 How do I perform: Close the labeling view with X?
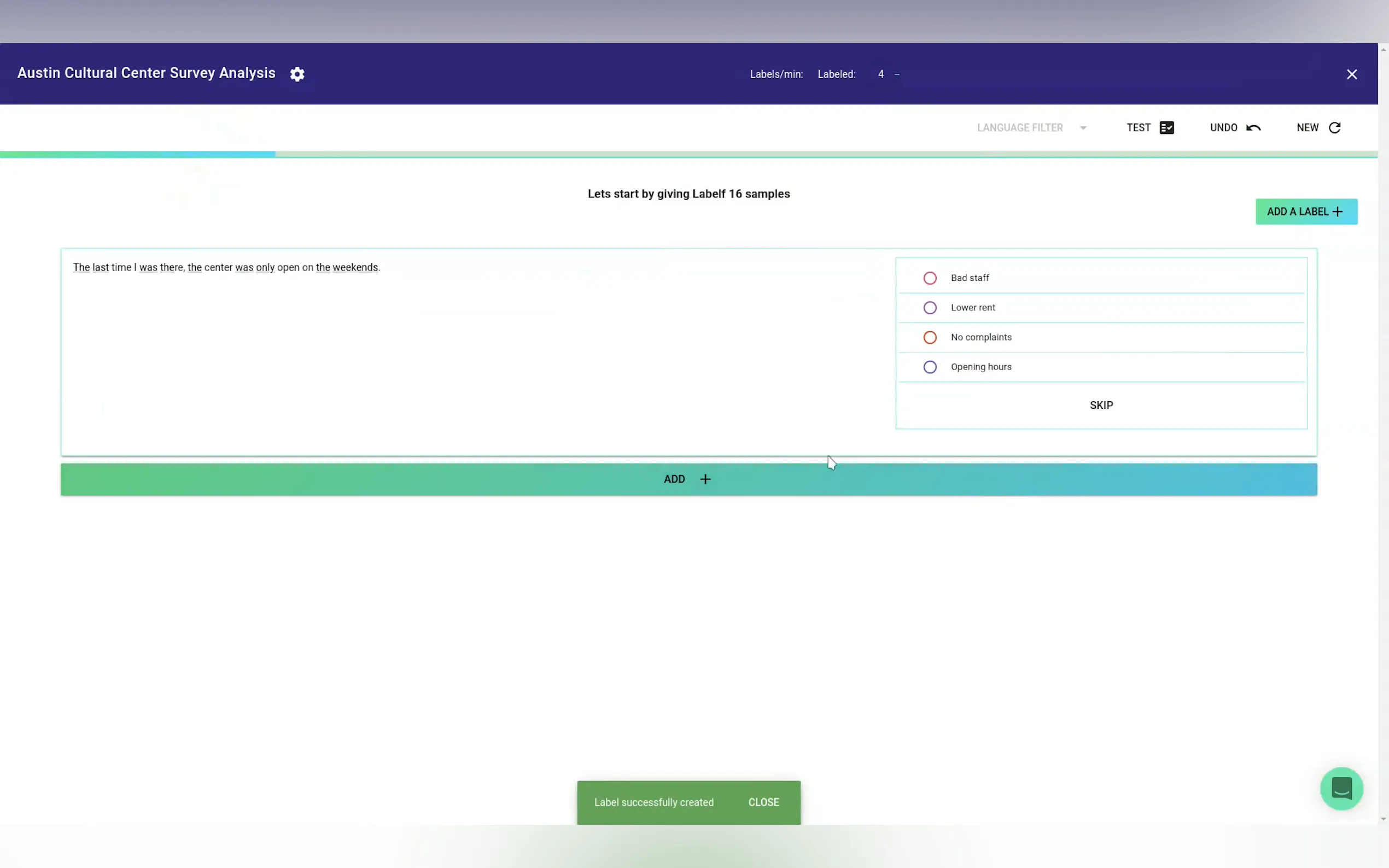point(1352,74)
